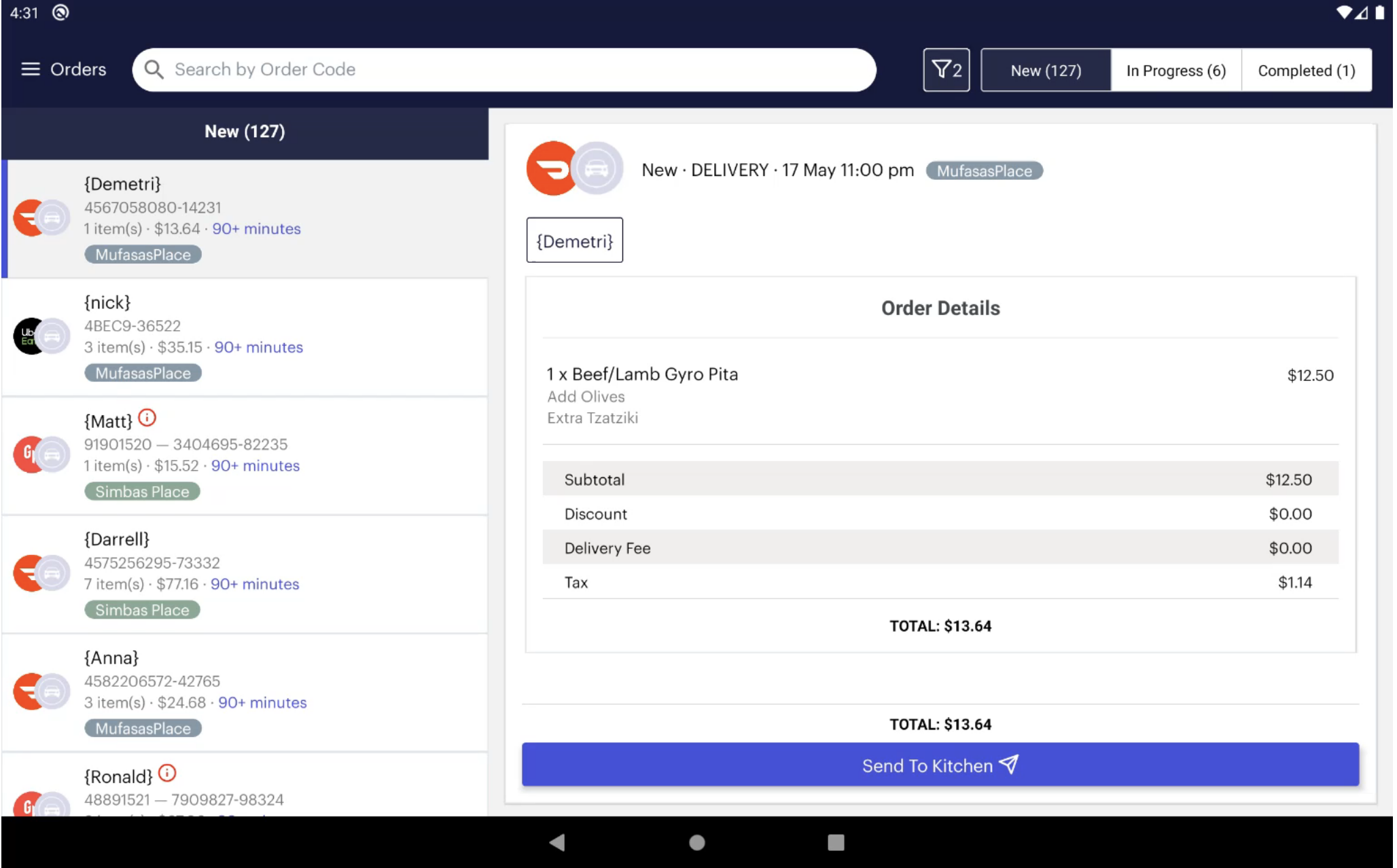Open the Completed orders tab
Viewport: 1397px width, 868px height.
click(x=1305, y=70)
